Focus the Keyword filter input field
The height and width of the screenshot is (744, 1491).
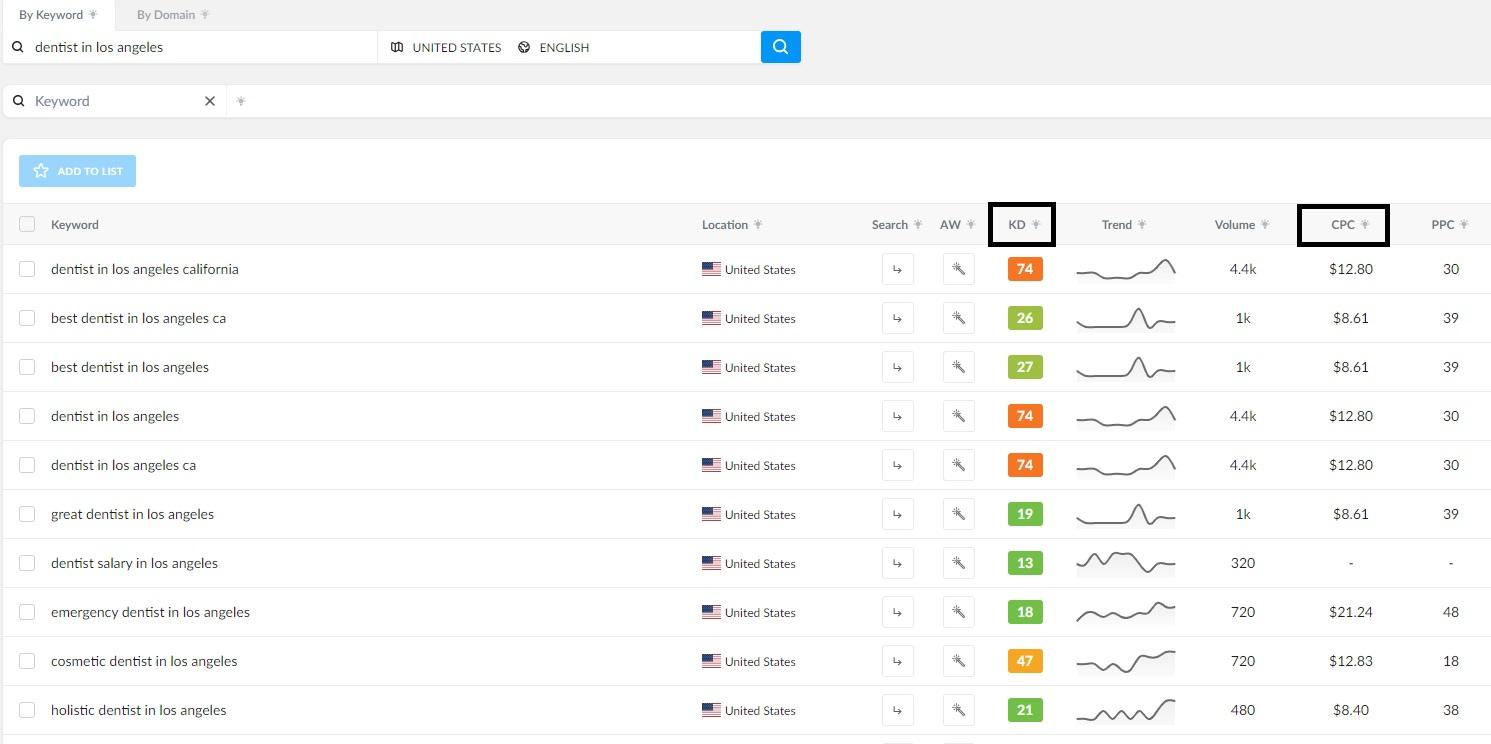coord(115,101)
